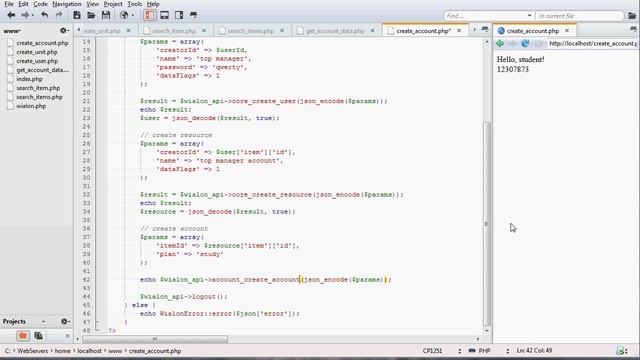Open the Navigation menu
Viewport: 640px width, 360px height.
tap(67, 4)
